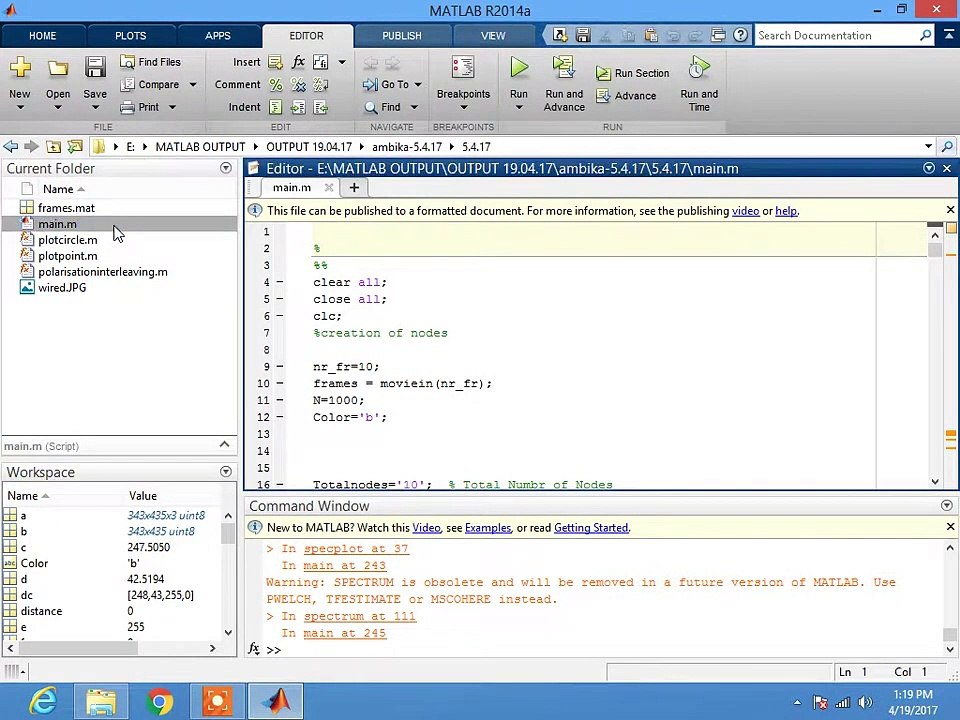Click the Search Documentation field
This screenshot has width=960, height=720.
click(837, 36)
